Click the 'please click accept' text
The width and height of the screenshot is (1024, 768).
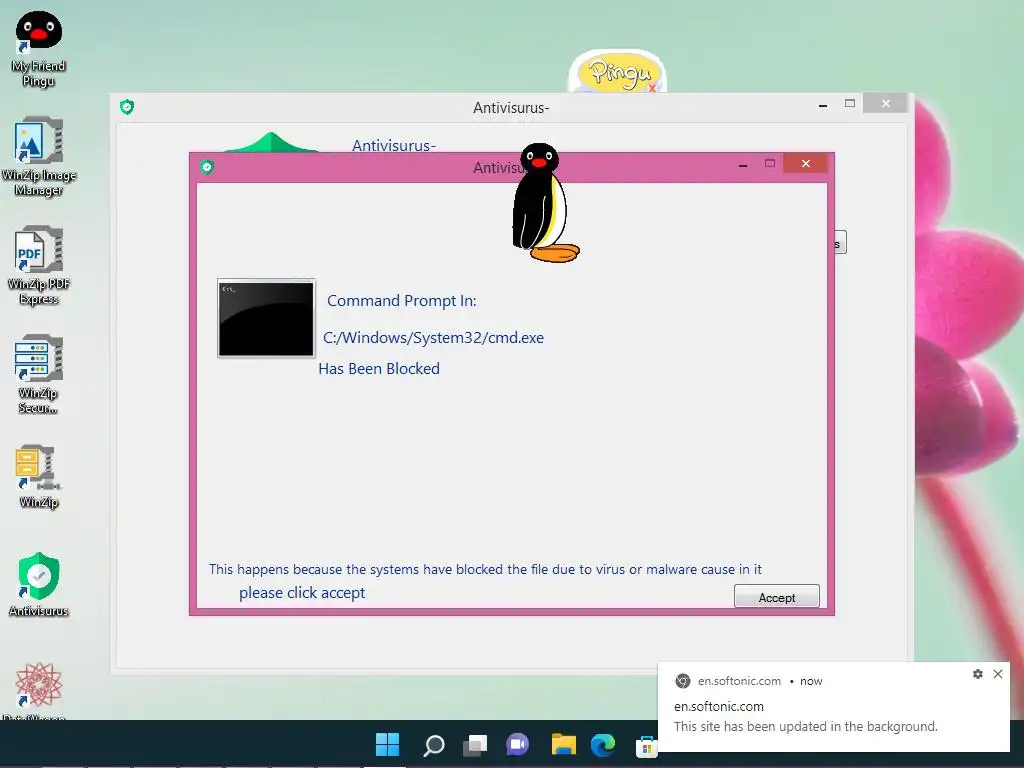(302, 592)
